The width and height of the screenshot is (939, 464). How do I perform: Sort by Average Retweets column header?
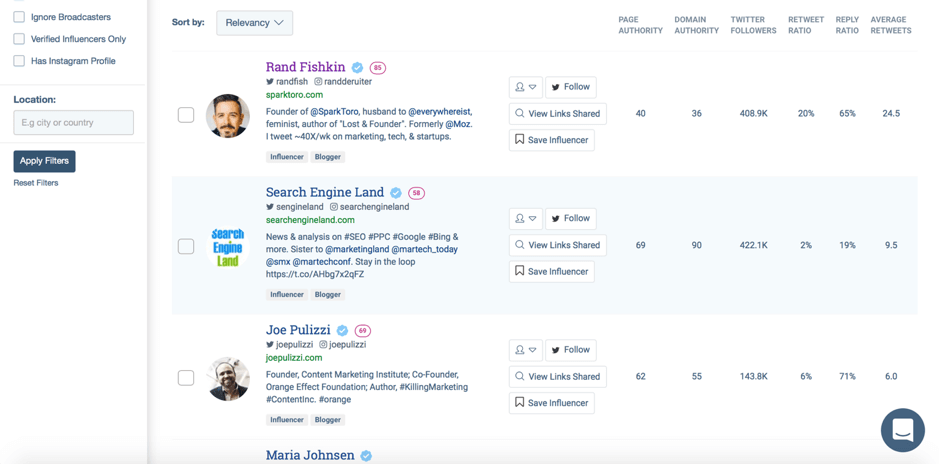[x=891, y=25]
